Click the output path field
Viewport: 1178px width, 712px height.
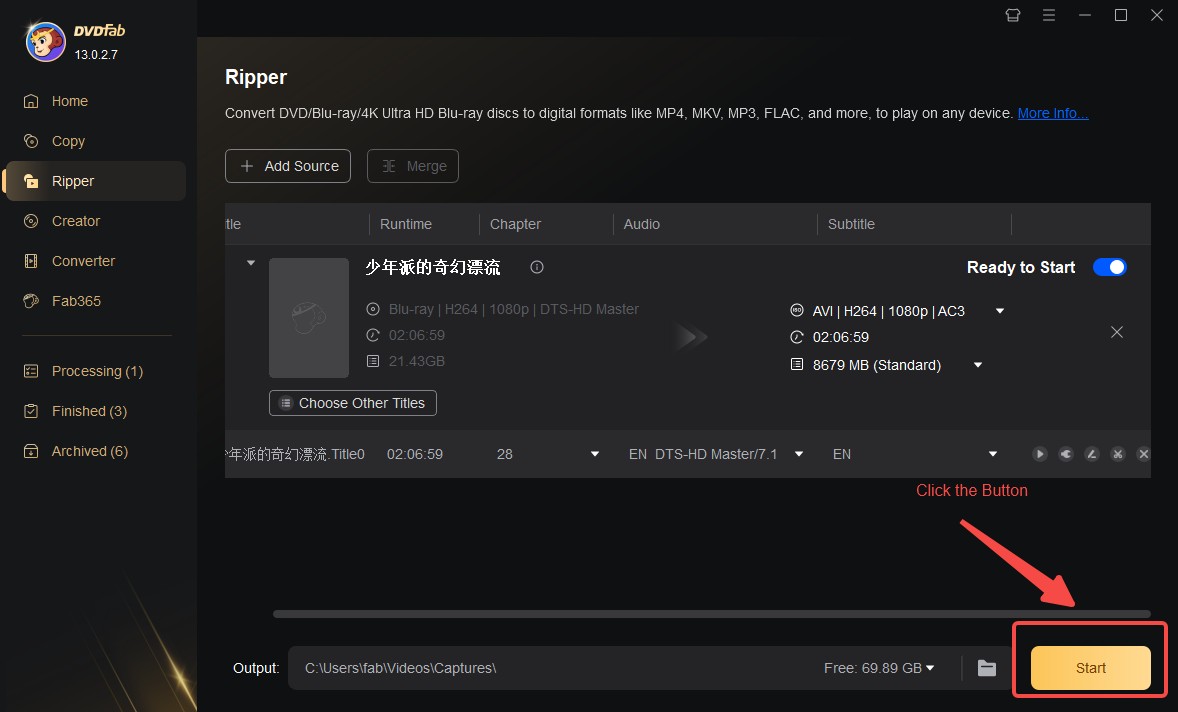(x=556, y=668)
